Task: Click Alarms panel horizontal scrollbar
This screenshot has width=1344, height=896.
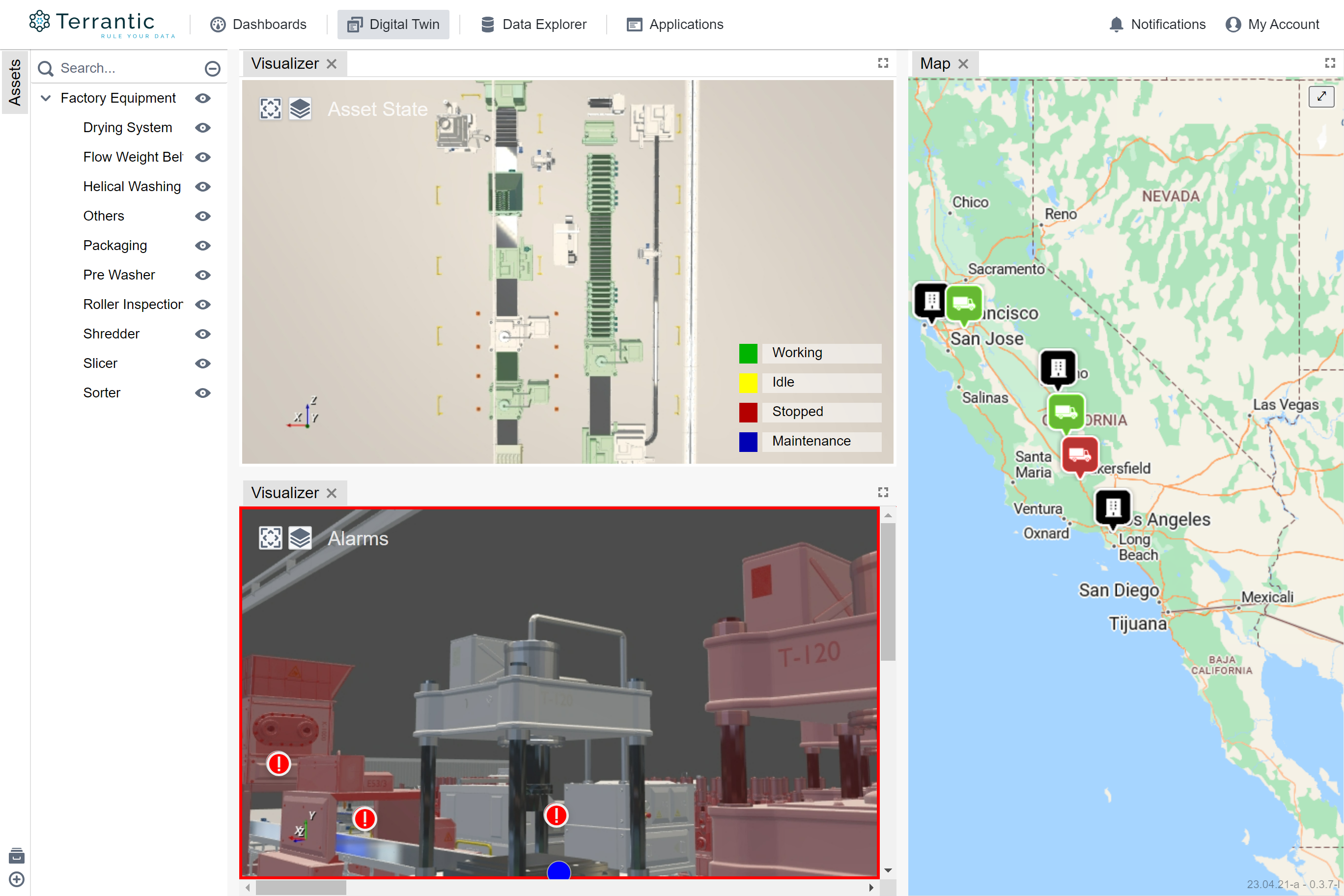Action: click(x=301, y=888)
